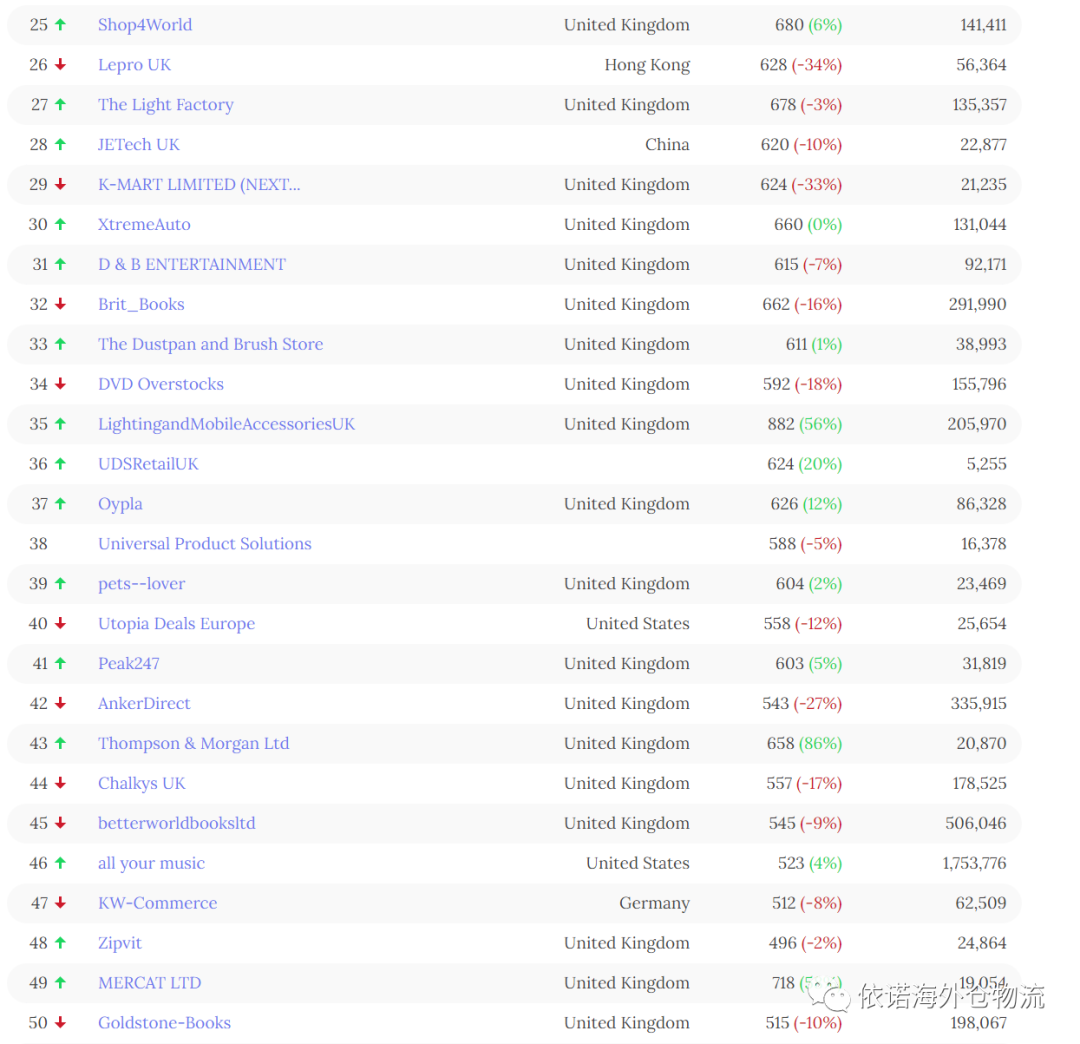Screen dimensions: 1080x1044
Task: Click the green up arrow at rank 27
Action: tap(61, 105)
